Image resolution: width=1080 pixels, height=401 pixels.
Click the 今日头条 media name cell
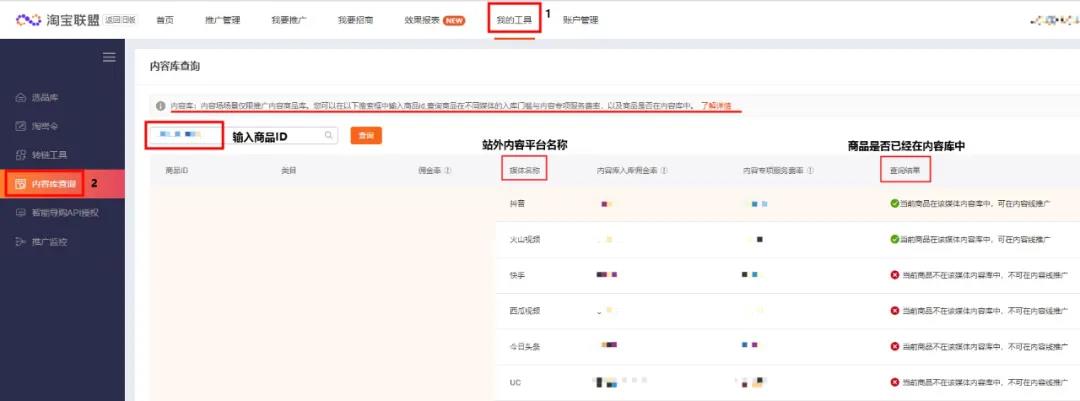[x=525, y=347]
